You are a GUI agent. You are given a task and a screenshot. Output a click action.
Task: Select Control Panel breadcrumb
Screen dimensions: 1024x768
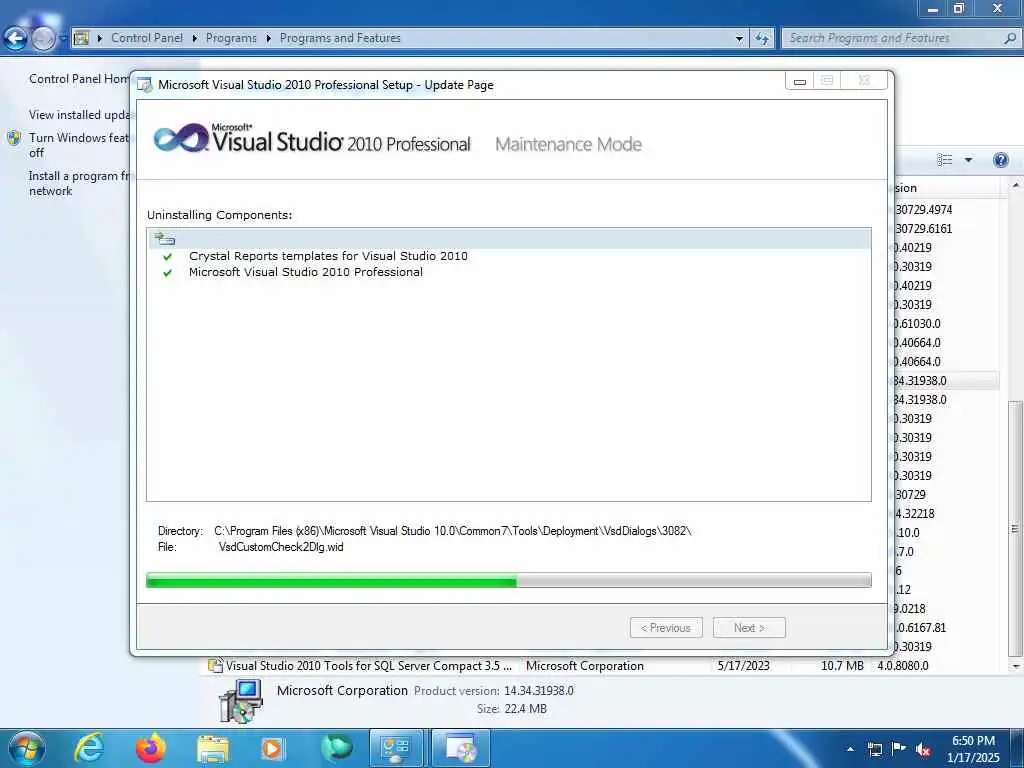[x=147, y=38]
